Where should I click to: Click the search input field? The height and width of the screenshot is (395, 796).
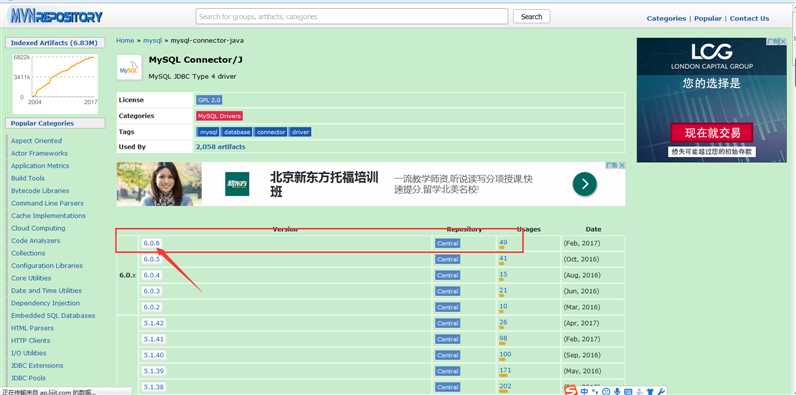[352, 16]
